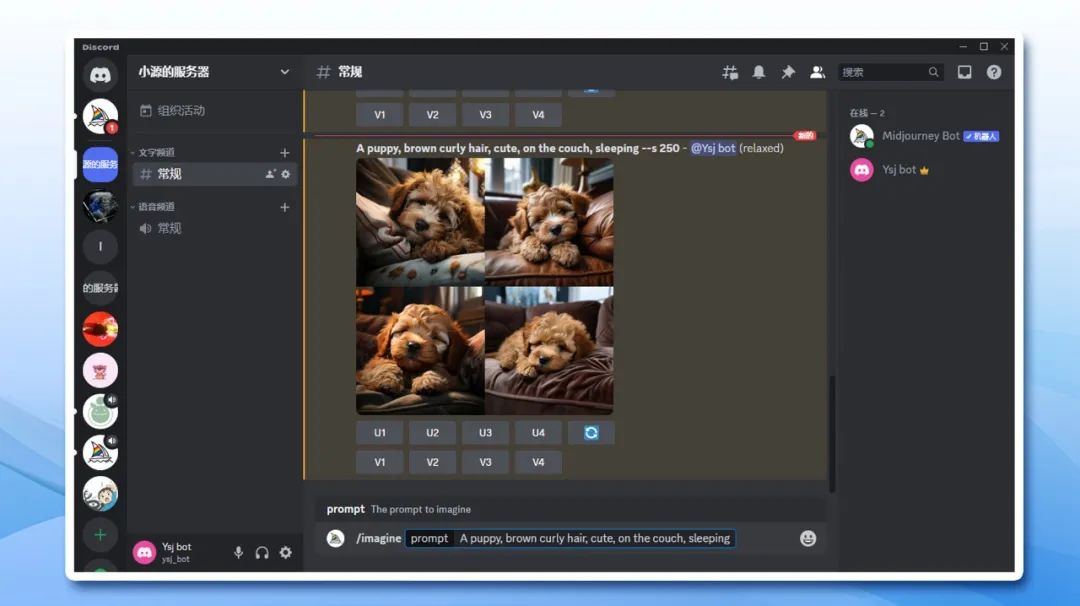
Task: Create channel in 文字频道 category
Action: [x=284, y=152]
